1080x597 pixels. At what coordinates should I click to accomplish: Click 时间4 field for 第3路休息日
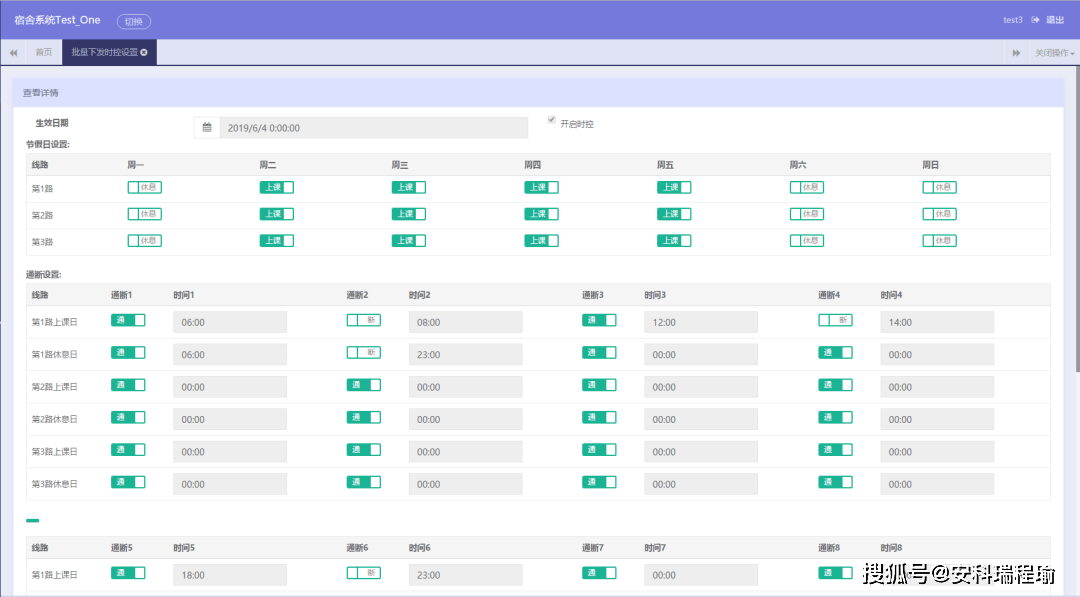[937, 484]
